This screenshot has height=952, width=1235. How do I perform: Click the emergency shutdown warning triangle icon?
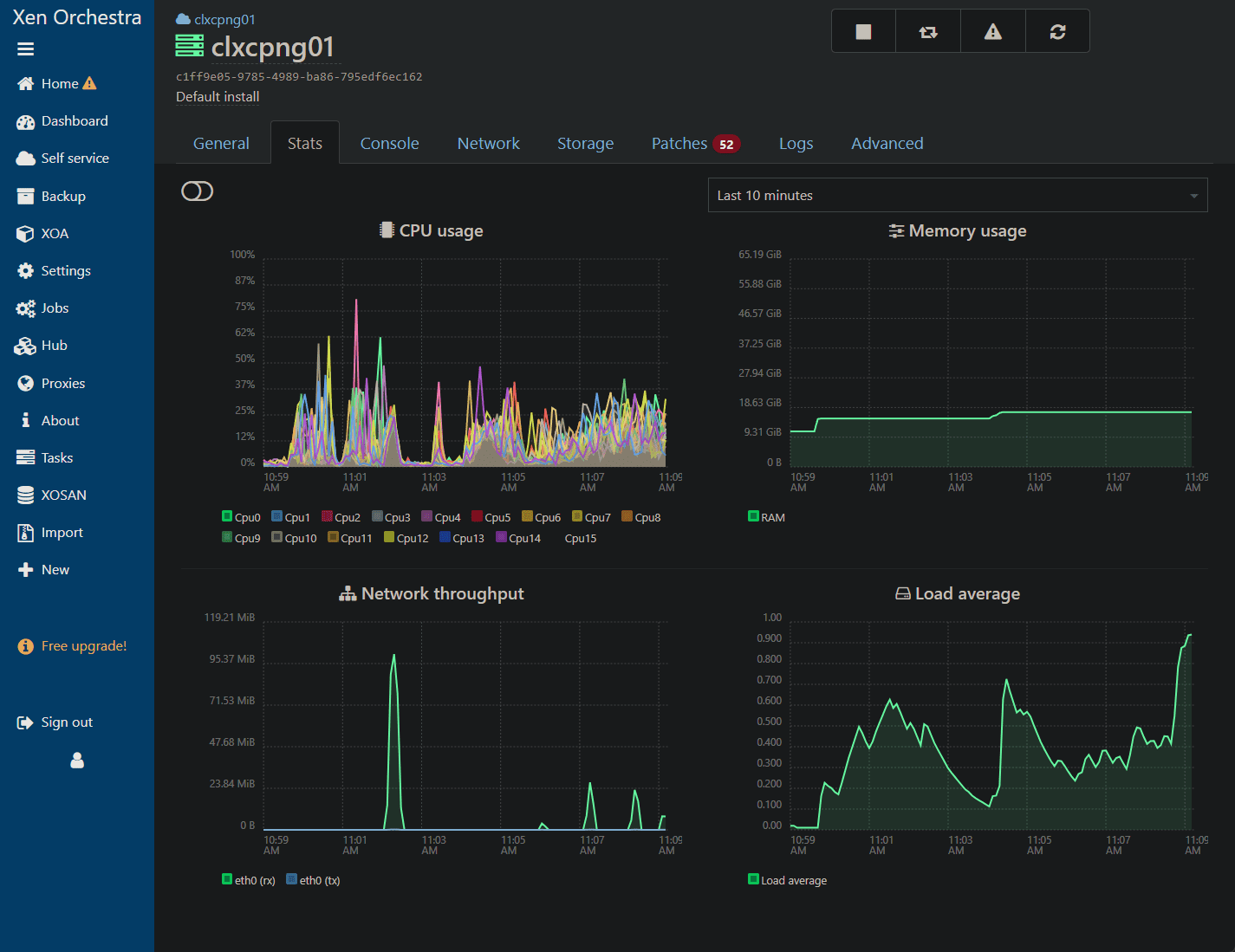(x=993, y=32)
